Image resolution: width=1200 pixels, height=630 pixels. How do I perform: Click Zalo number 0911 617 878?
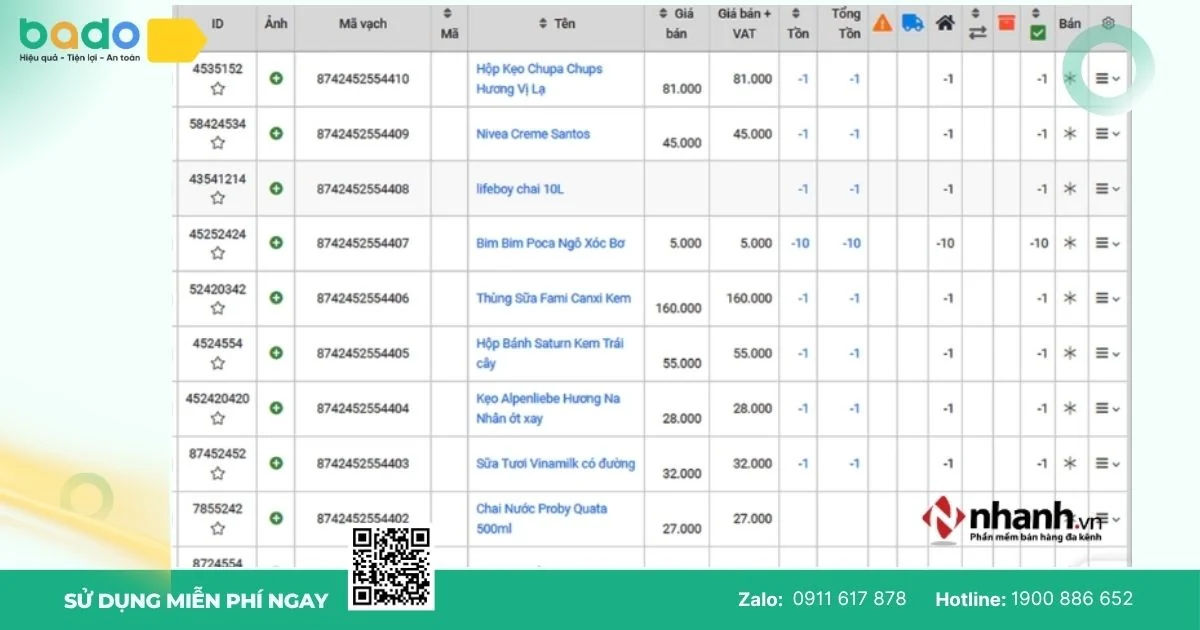click(849, 599)
